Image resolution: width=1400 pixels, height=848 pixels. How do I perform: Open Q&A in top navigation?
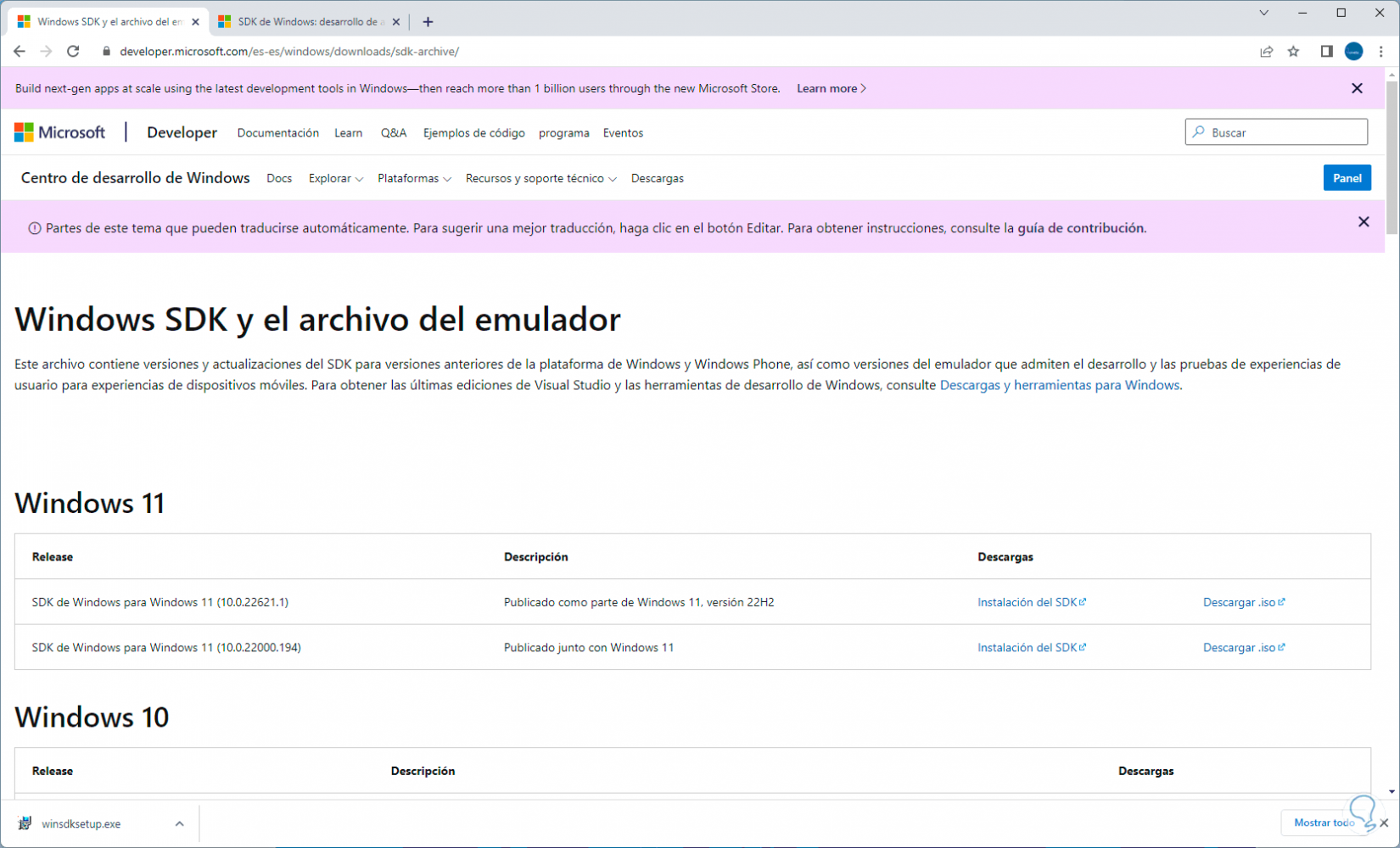tap(394, 133)
